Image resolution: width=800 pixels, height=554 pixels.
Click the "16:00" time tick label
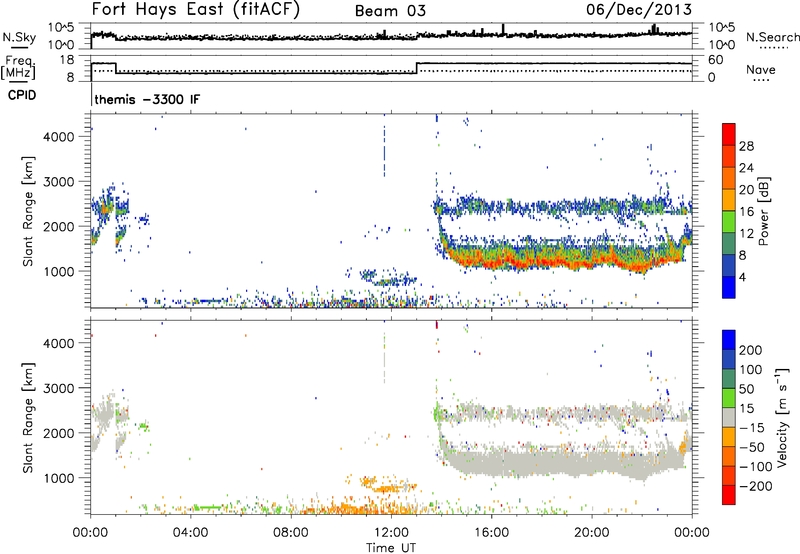(491, 533)
